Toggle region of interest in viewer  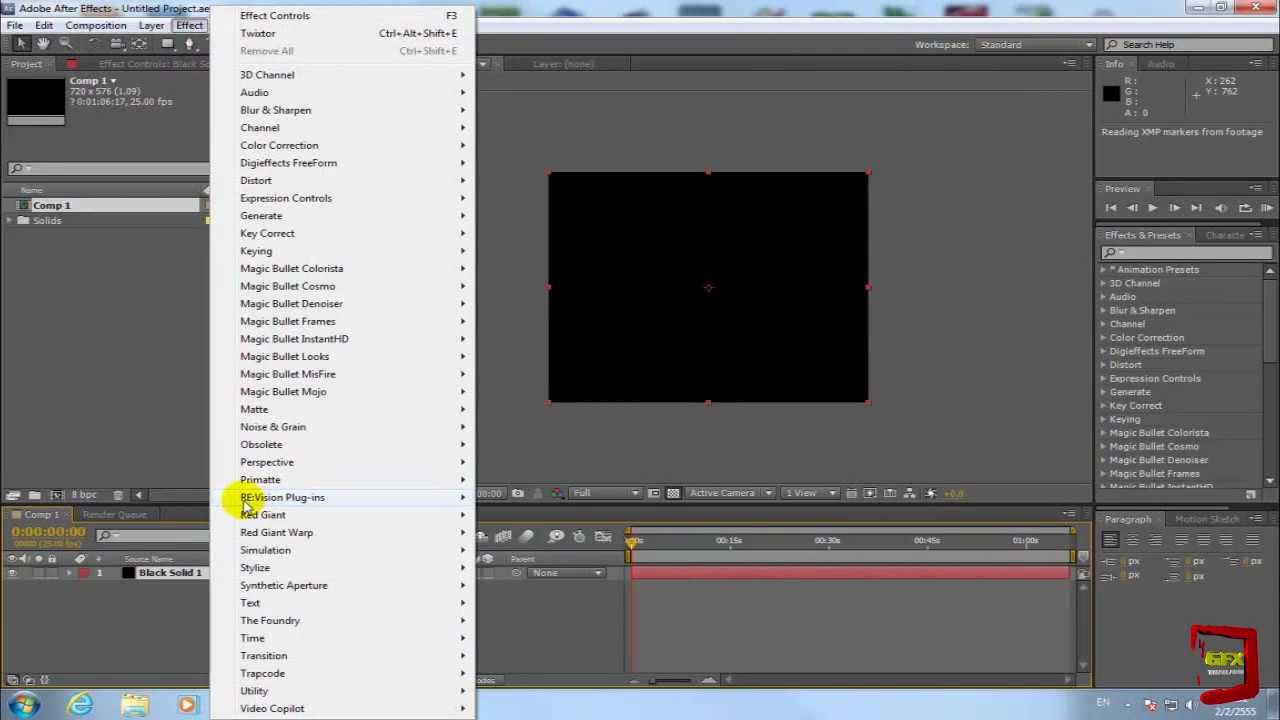click(654, 493)
